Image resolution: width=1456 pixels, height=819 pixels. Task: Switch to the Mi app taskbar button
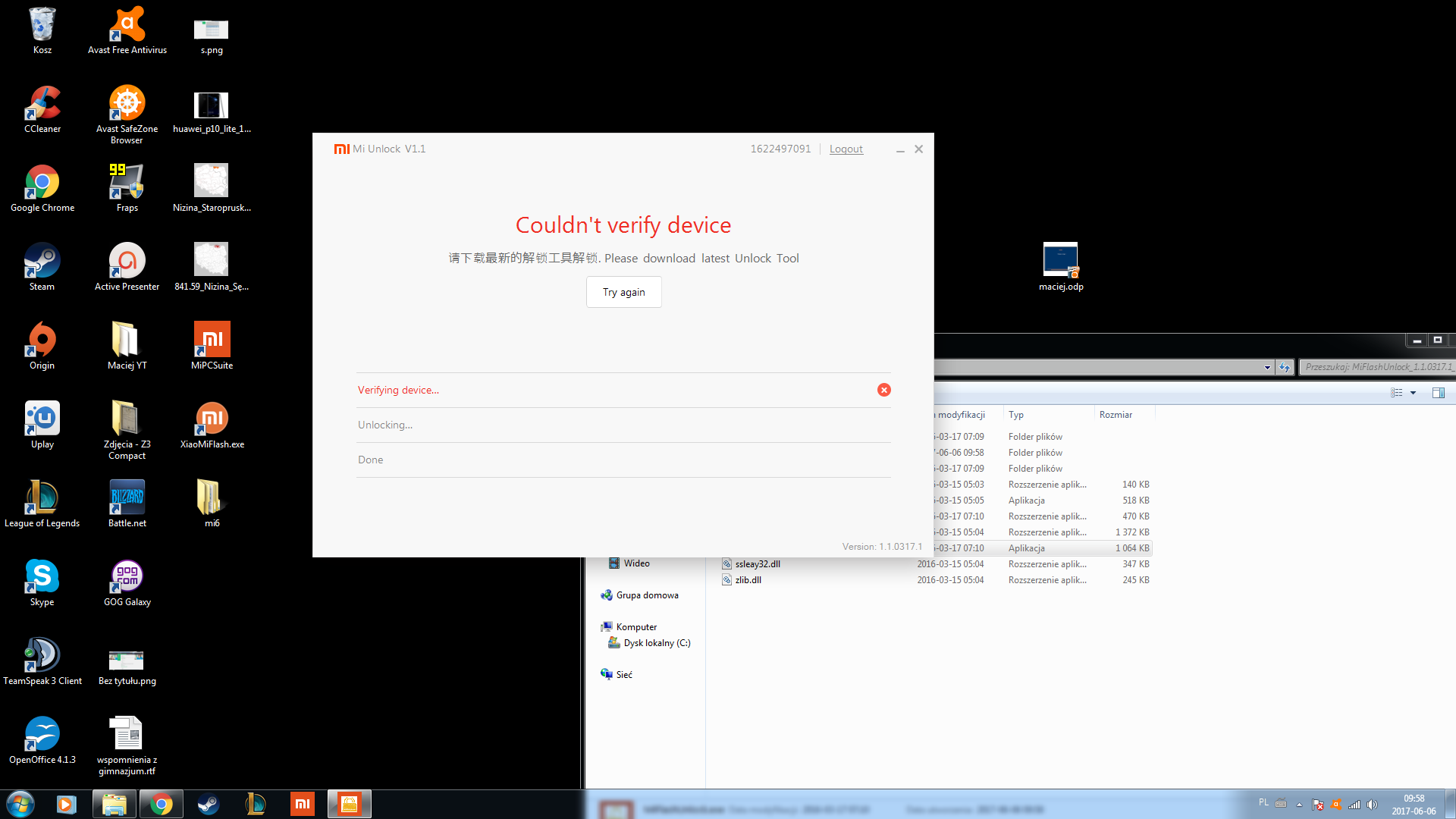coord(302,804)
